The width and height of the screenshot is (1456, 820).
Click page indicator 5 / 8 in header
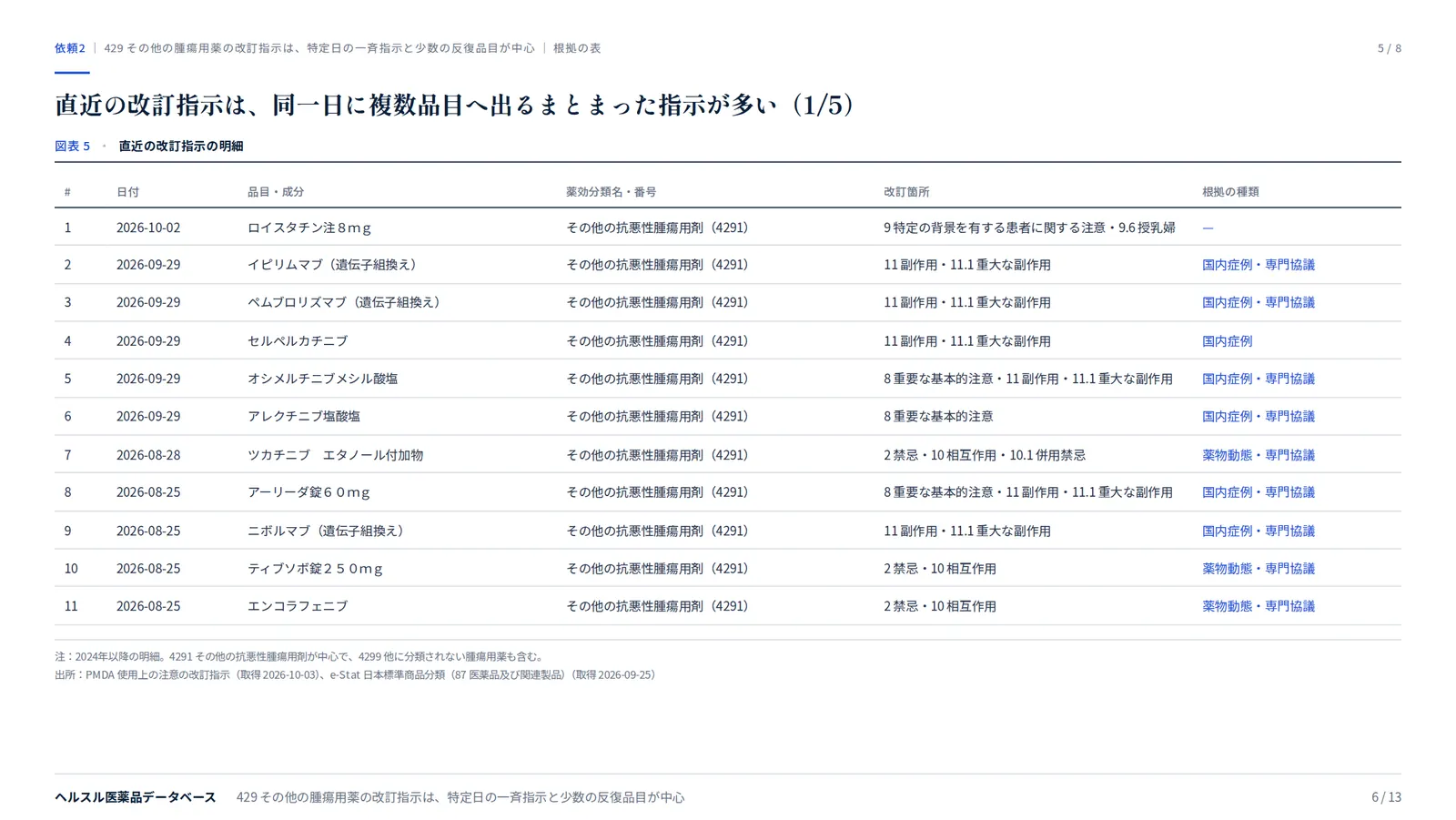(x=1389, y=48)
